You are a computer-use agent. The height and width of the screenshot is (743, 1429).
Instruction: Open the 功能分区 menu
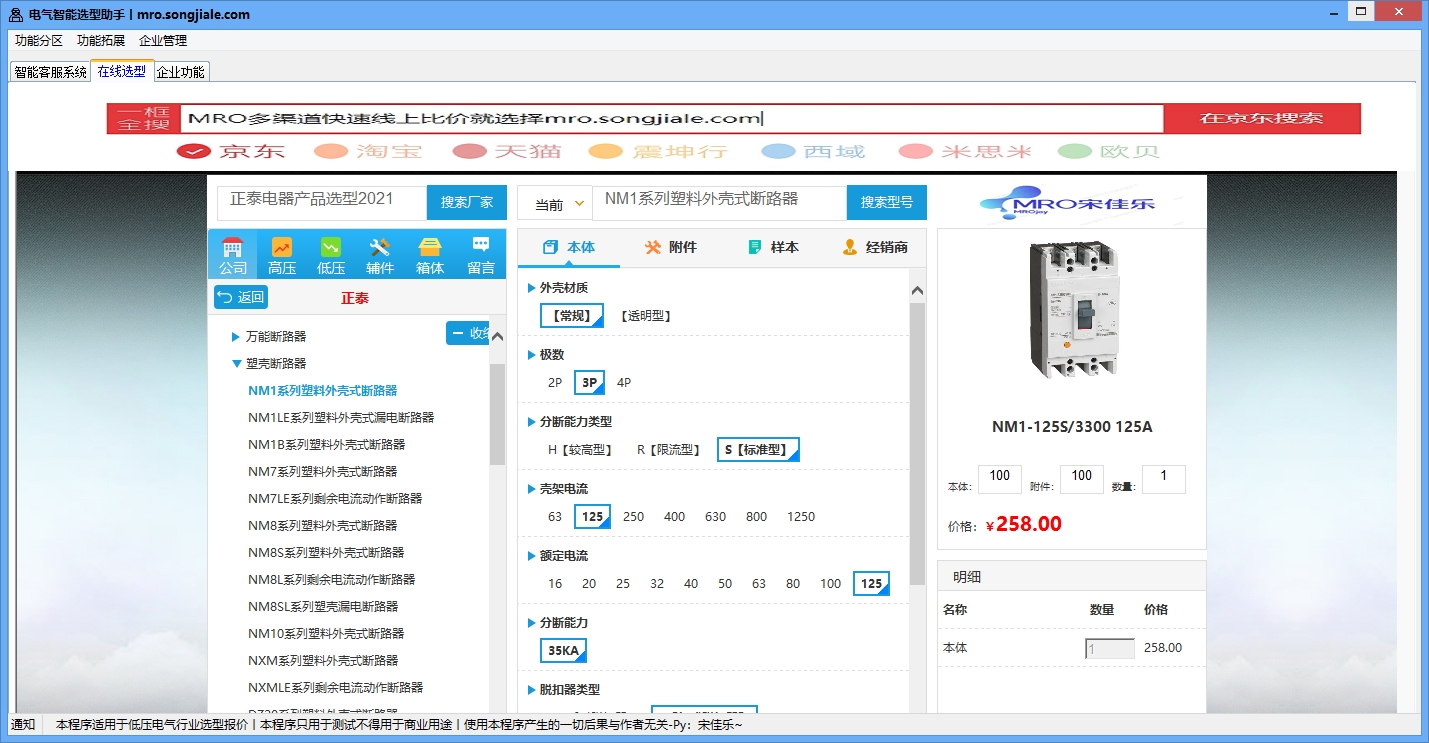[39, 41]
